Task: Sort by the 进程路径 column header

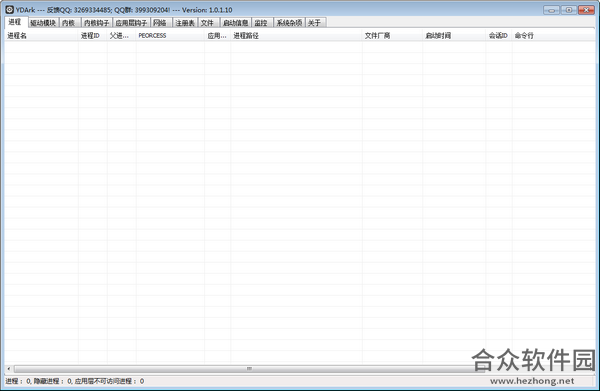Action: (x=296, y=36)
